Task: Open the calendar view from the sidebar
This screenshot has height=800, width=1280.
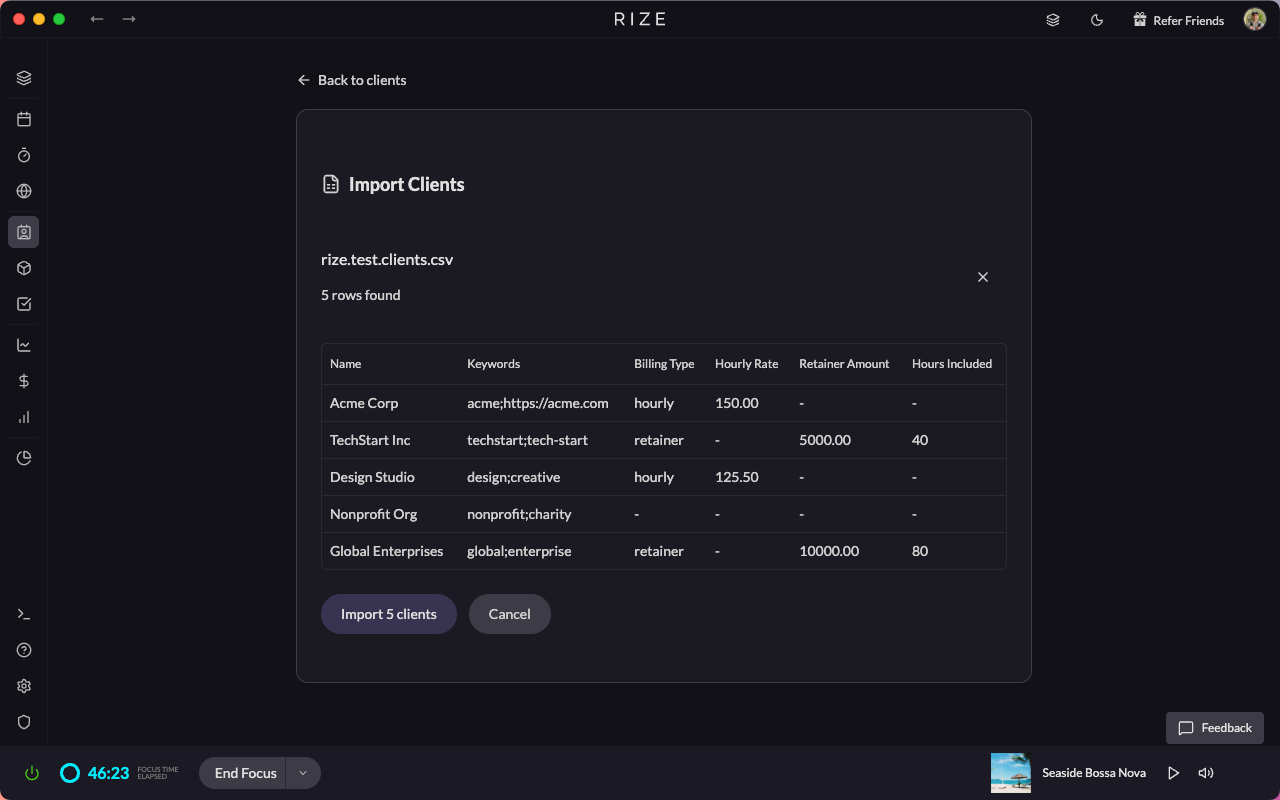Action: pyautogui.click(x=24, y=118)
